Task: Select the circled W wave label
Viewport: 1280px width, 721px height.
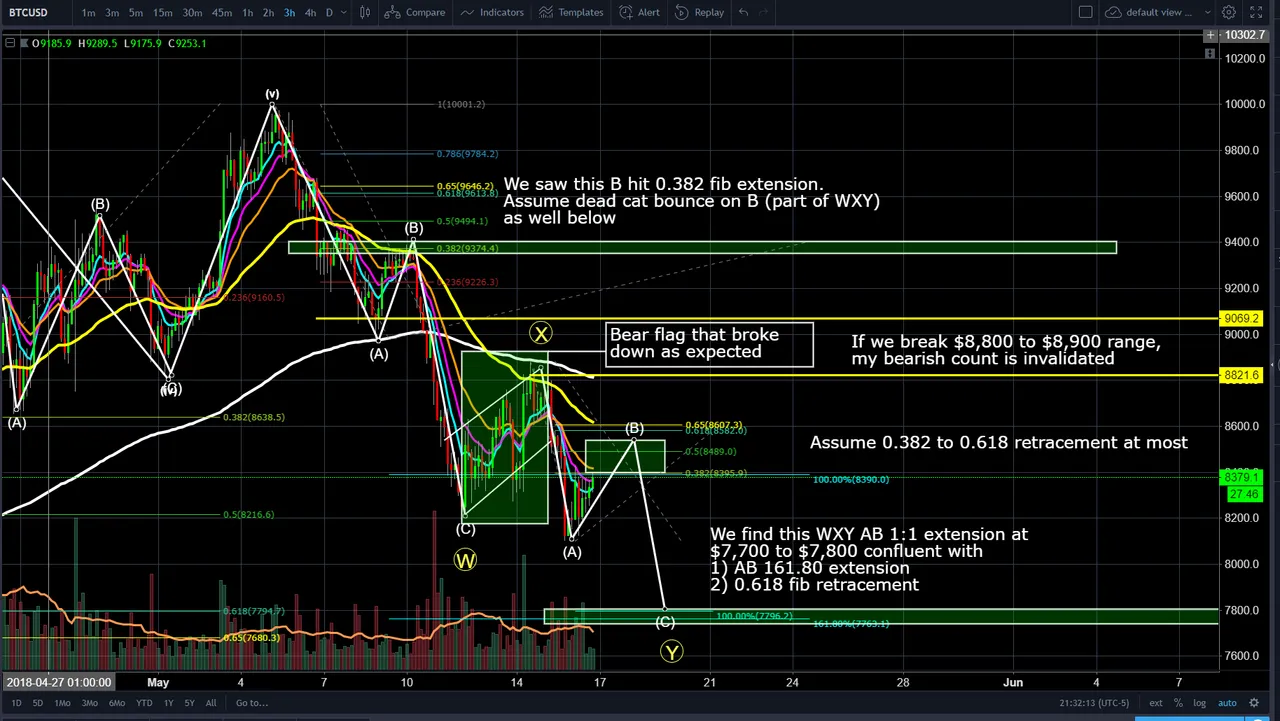Action: pyautogui.click(x=465, y=561)
